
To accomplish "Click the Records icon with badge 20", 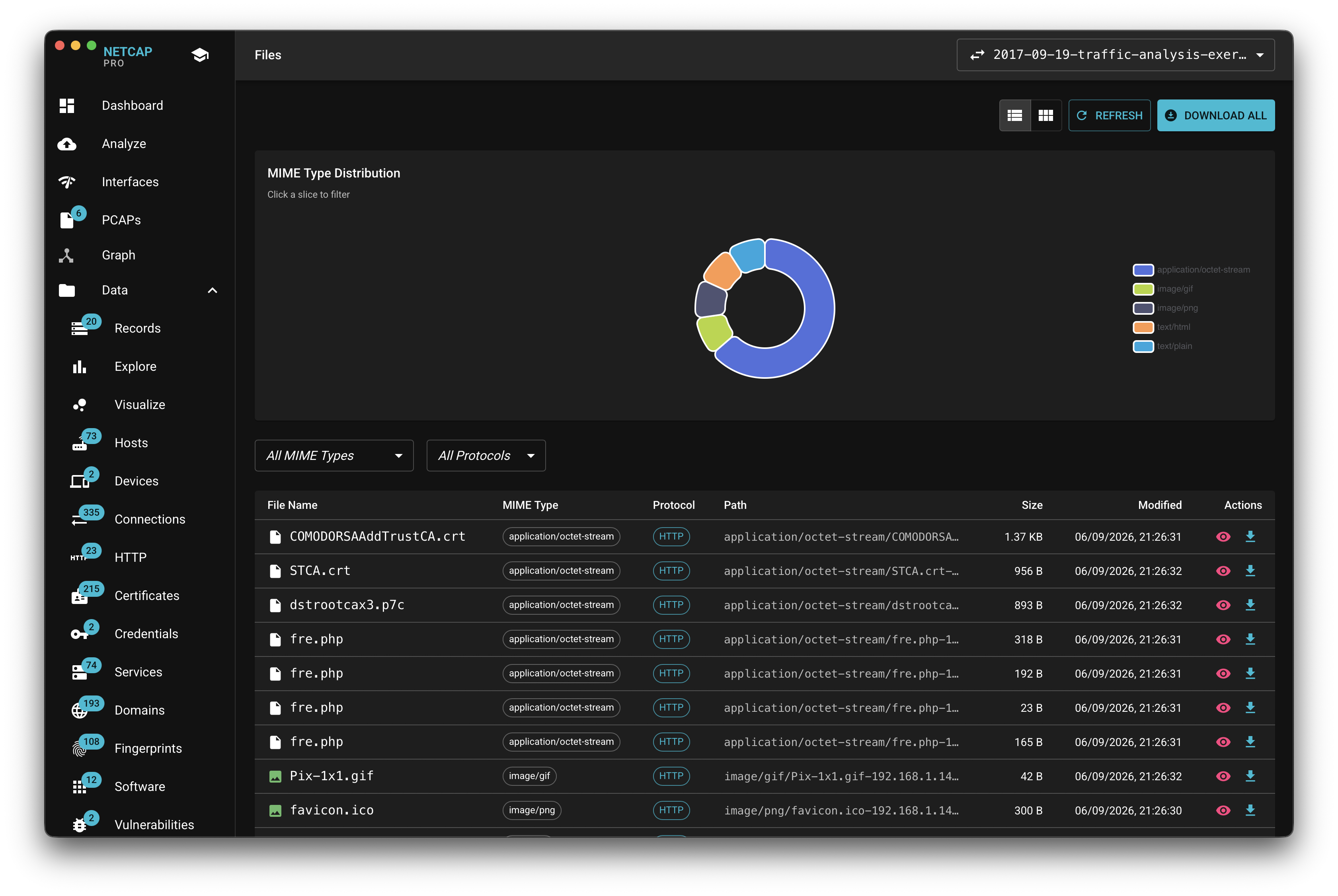I will (x=80, y=329).
